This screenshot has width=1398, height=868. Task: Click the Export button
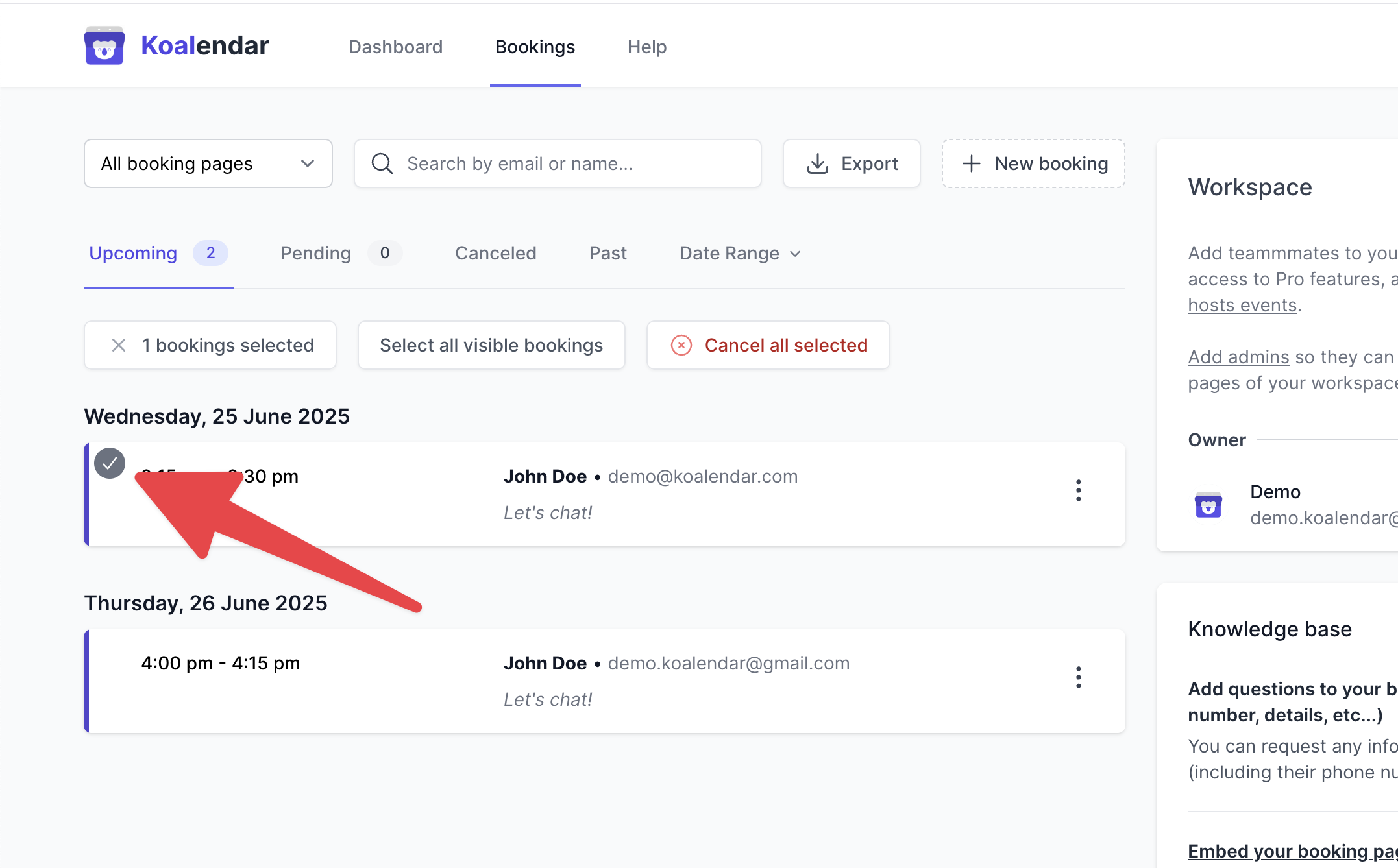pyautogui.click(x=852, y=163)
